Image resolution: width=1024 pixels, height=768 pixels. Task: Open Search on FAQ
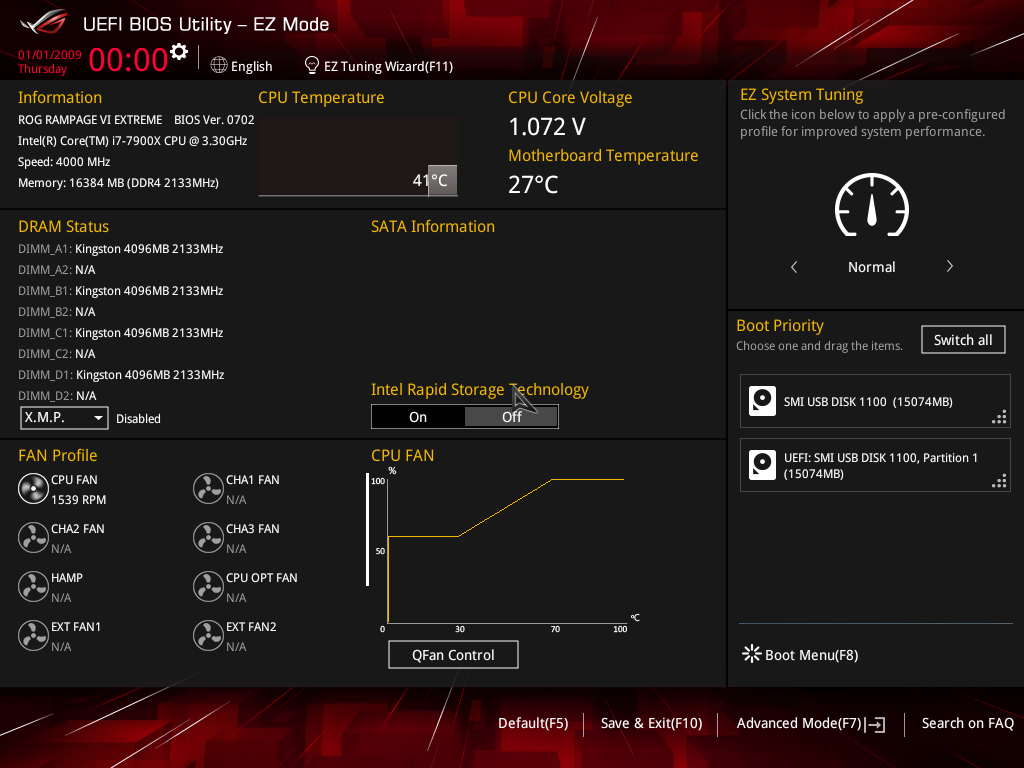pyautogui.click(x=967, y=723)
